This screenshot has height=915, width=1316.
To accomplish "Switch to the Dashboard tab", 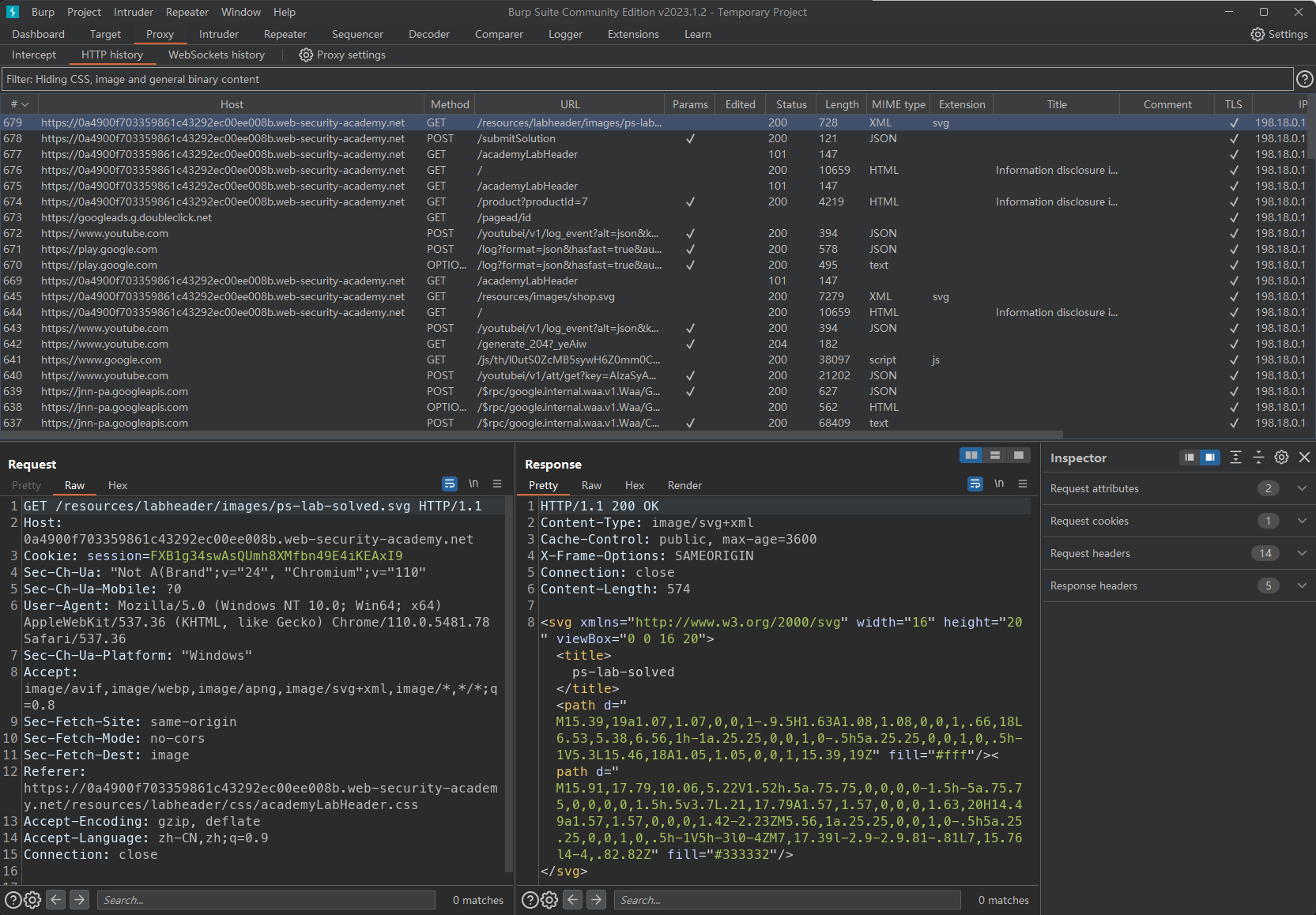I will click(x=38, y=34).
